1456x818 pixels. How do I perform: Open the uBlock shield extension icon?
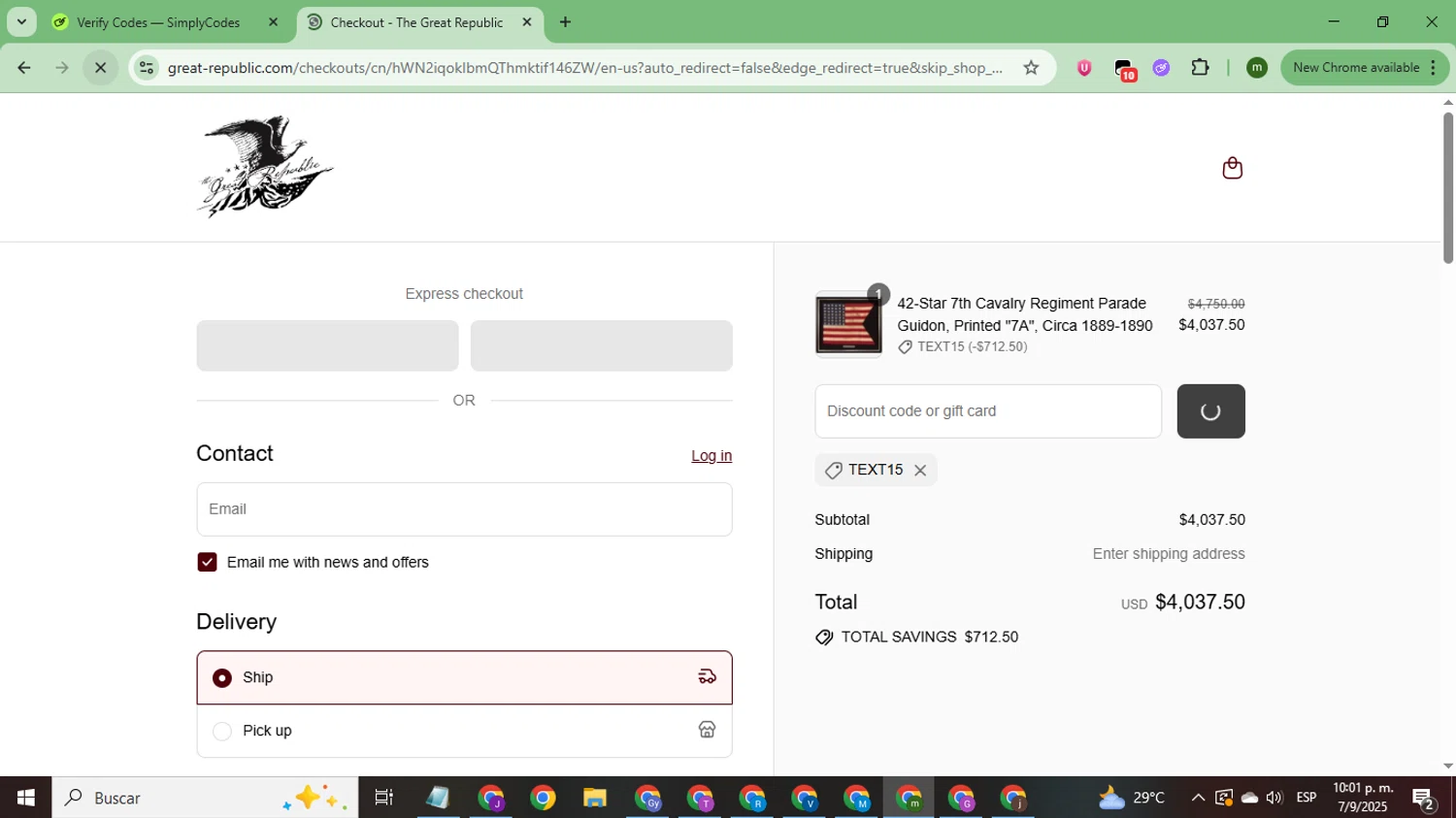pos(1084,68)
